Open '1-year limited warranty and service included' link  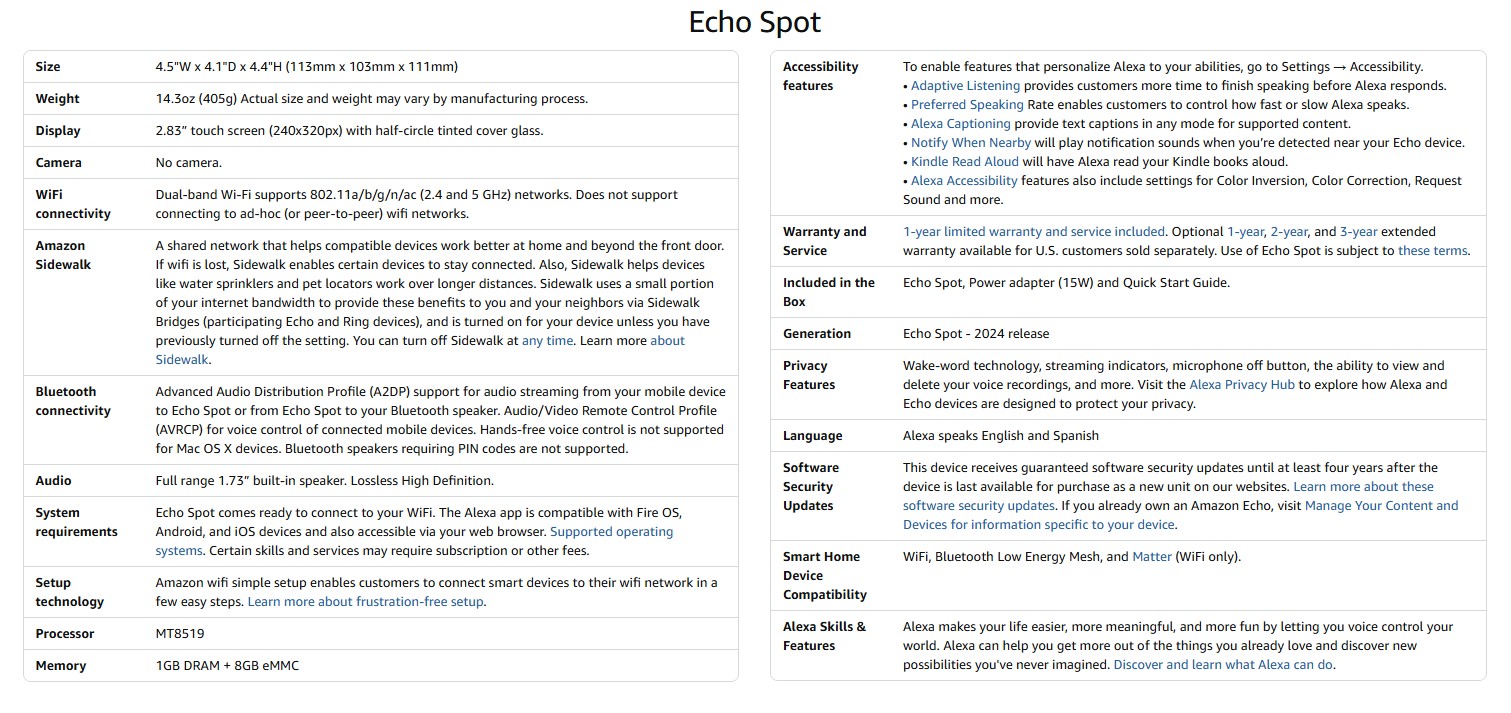click(1034, 231)
